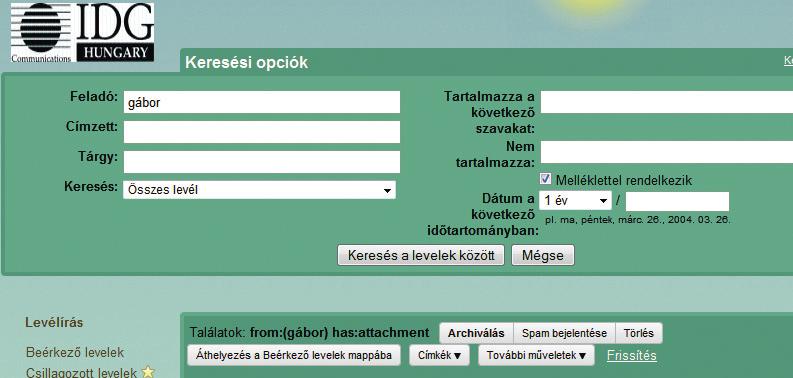The width and height of the screenshot is (793, 378).
Task: Click the Tárgy input field
Action: pos(261,162)
